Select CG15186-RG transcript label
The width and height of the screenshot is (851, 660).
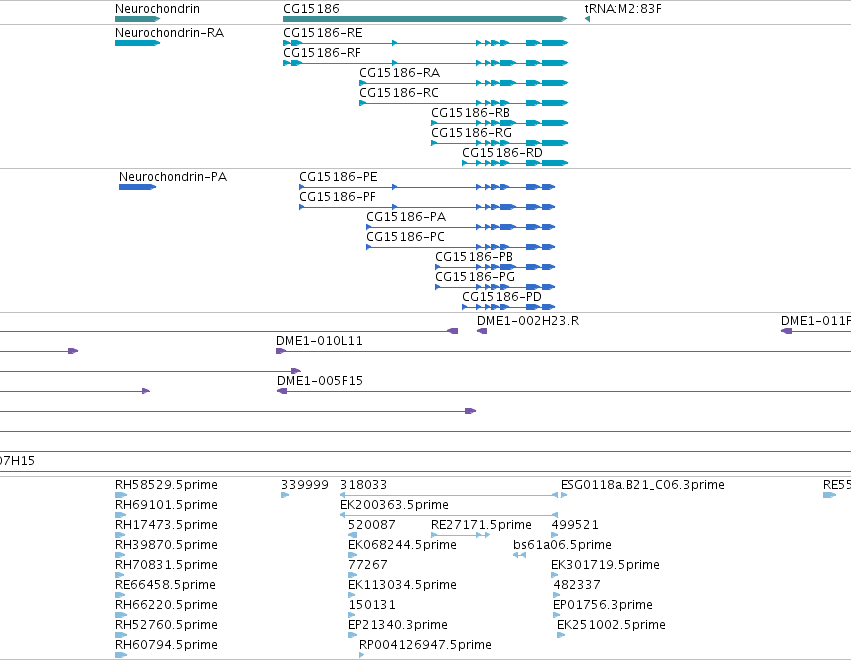click(471, 133)
